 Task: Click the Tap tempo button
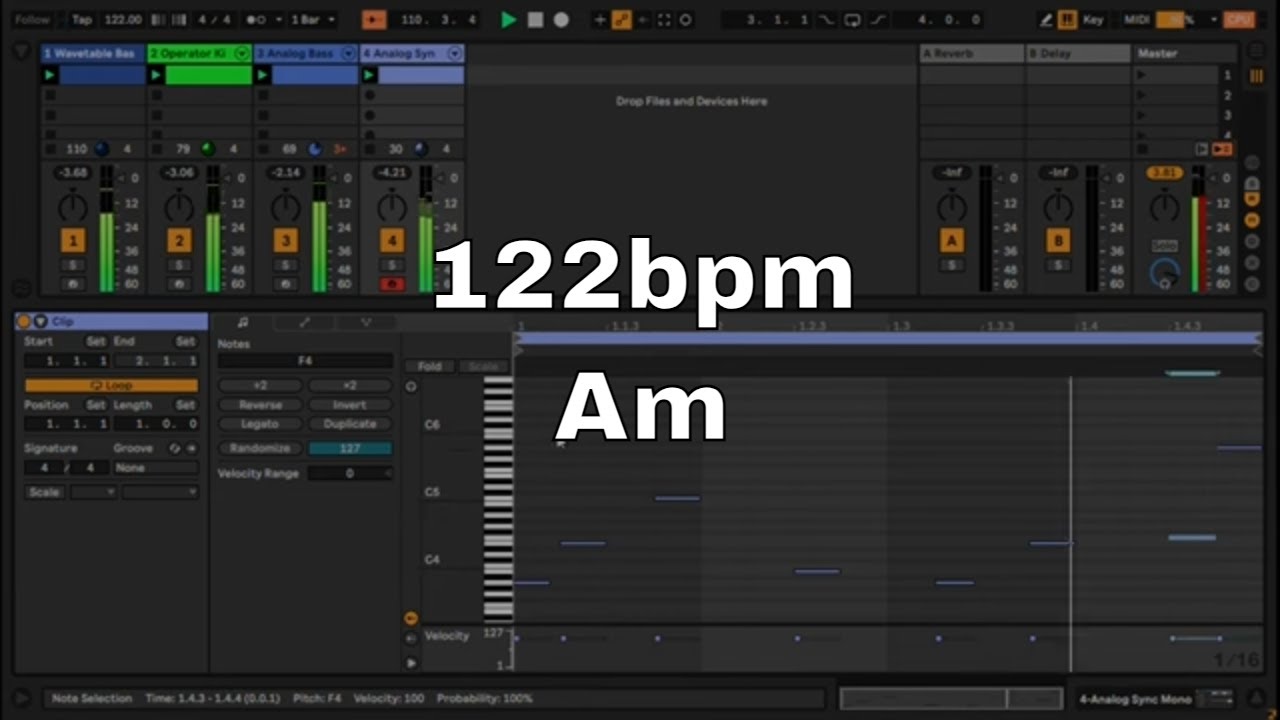[82, 20]
